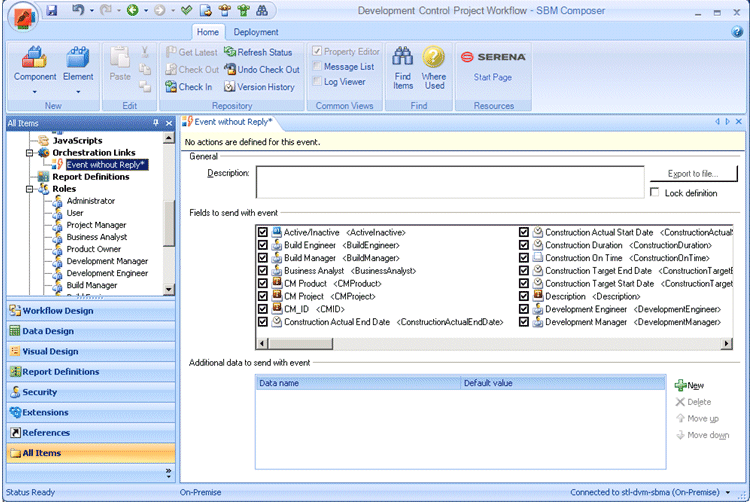Select the Event without Reply editor tab
This screenshot has width=750, height=502.
click(232, 122)
